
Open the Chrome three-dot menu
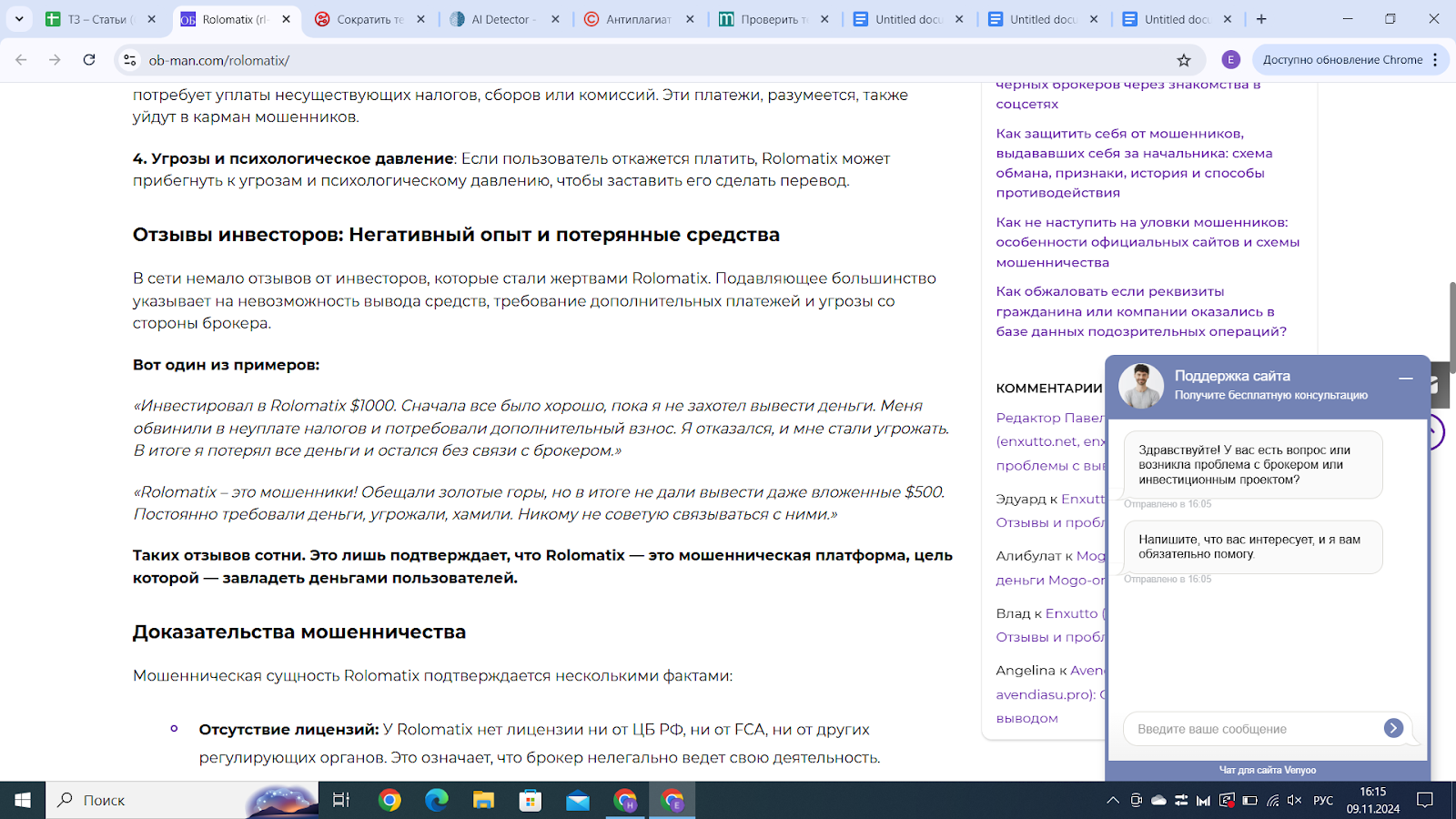(x=1435, y=60)
